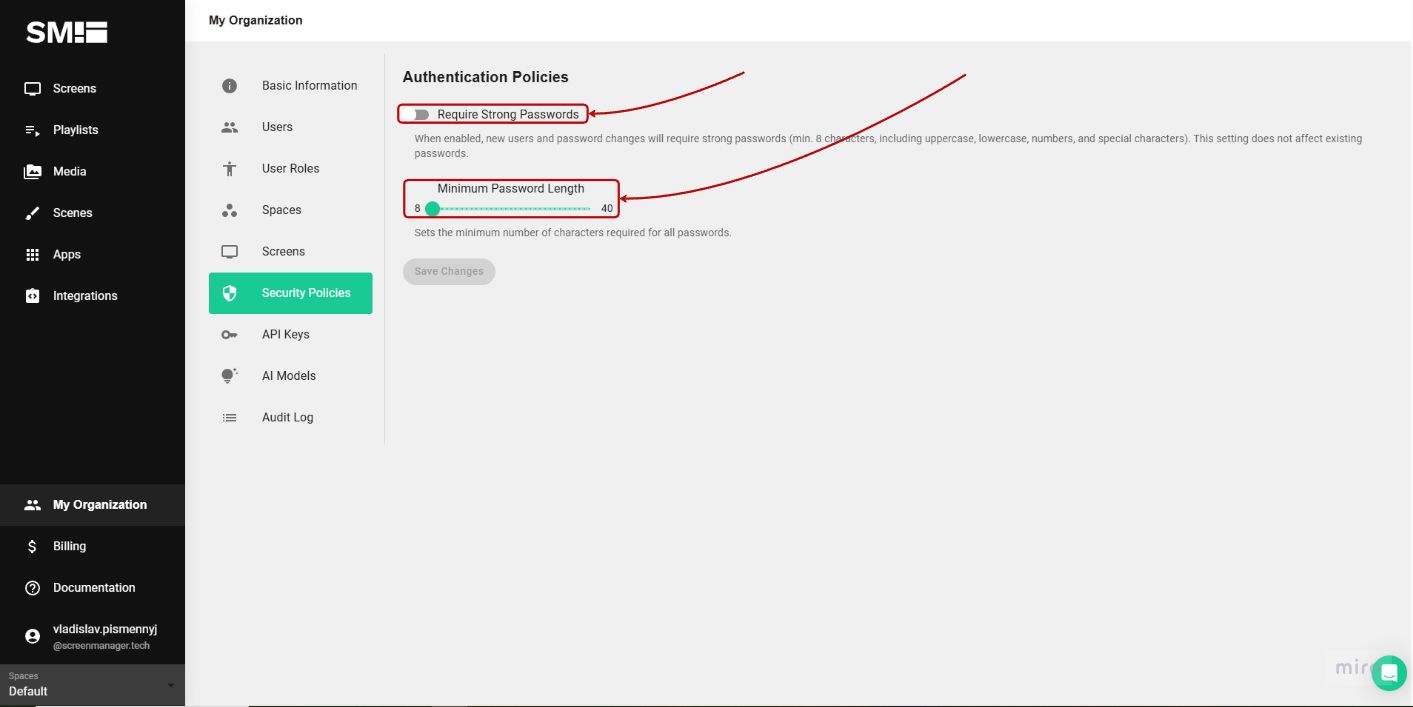This screenshot has height=707, width=1413.
Task: Open the Security Policies tab
Action: pos(306,293)
